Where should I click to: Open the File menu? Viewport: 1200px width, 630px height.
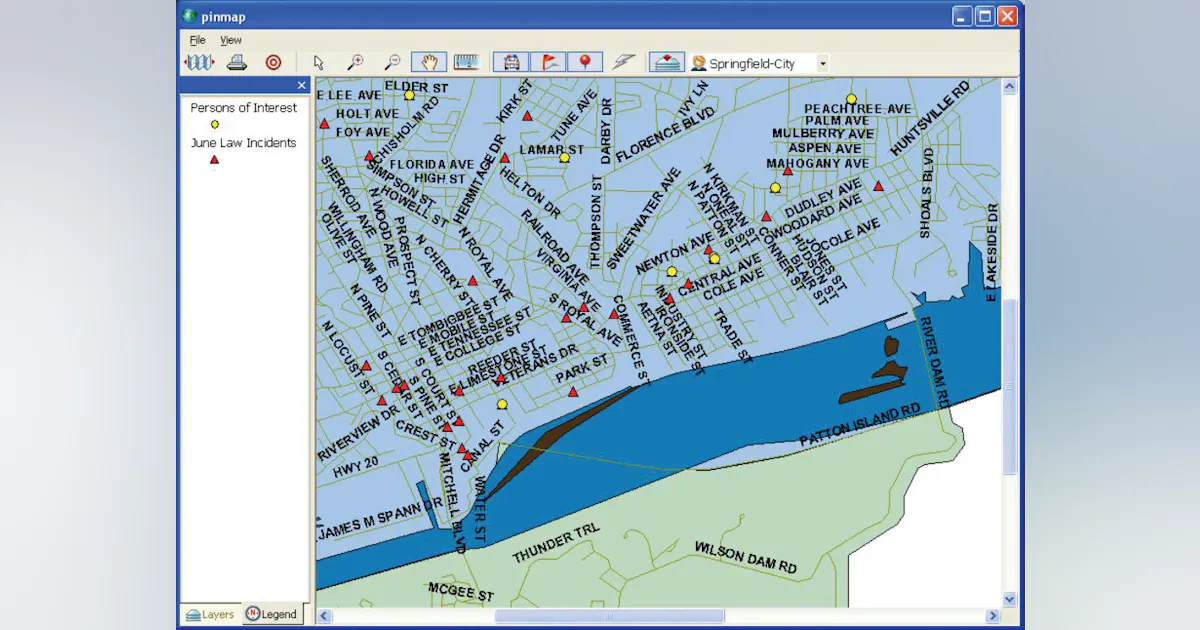click(198, 40)
